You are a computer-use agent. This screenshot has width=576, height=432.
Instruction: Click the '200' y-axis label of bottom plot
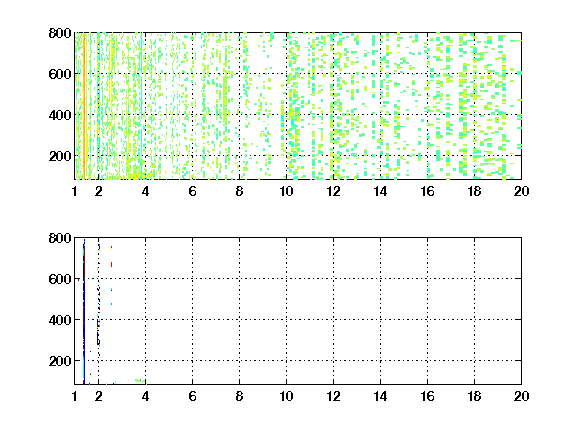click(60, 361)
